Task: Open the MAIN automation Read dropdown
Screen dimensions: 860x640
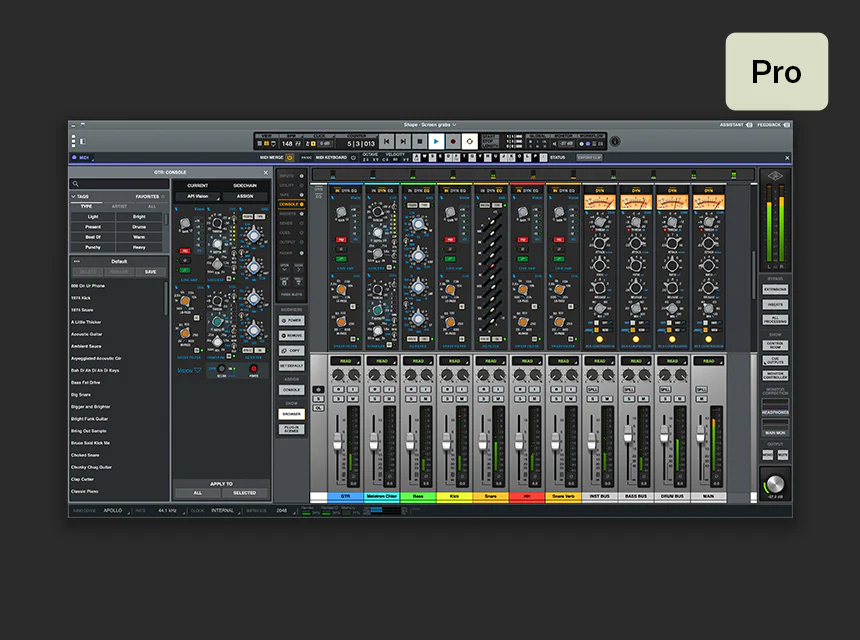Action: [x=709, y=361]
